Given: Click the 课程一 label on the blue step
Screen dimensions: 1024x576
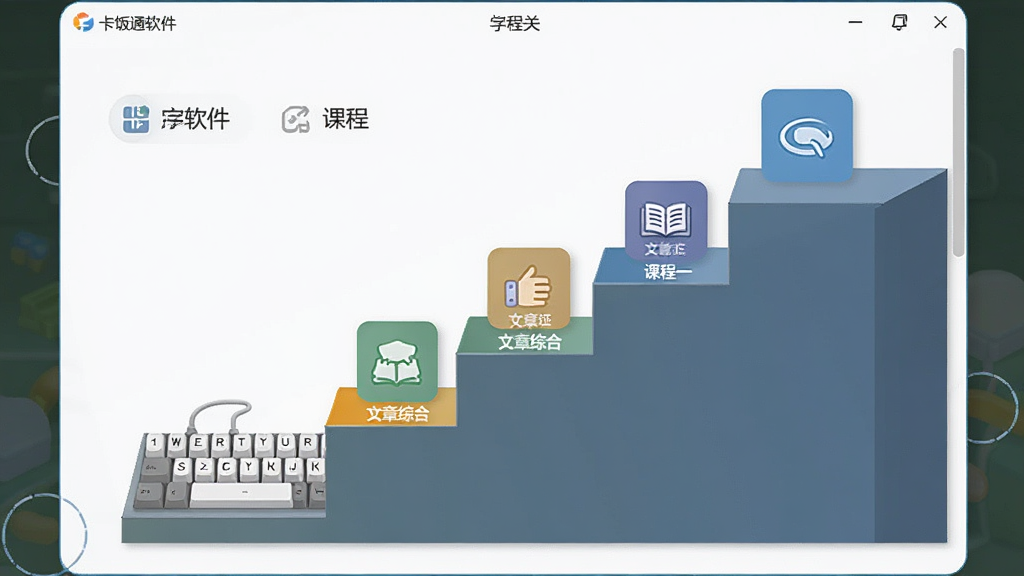Looking at the screenshot, I should click(667, 272).
